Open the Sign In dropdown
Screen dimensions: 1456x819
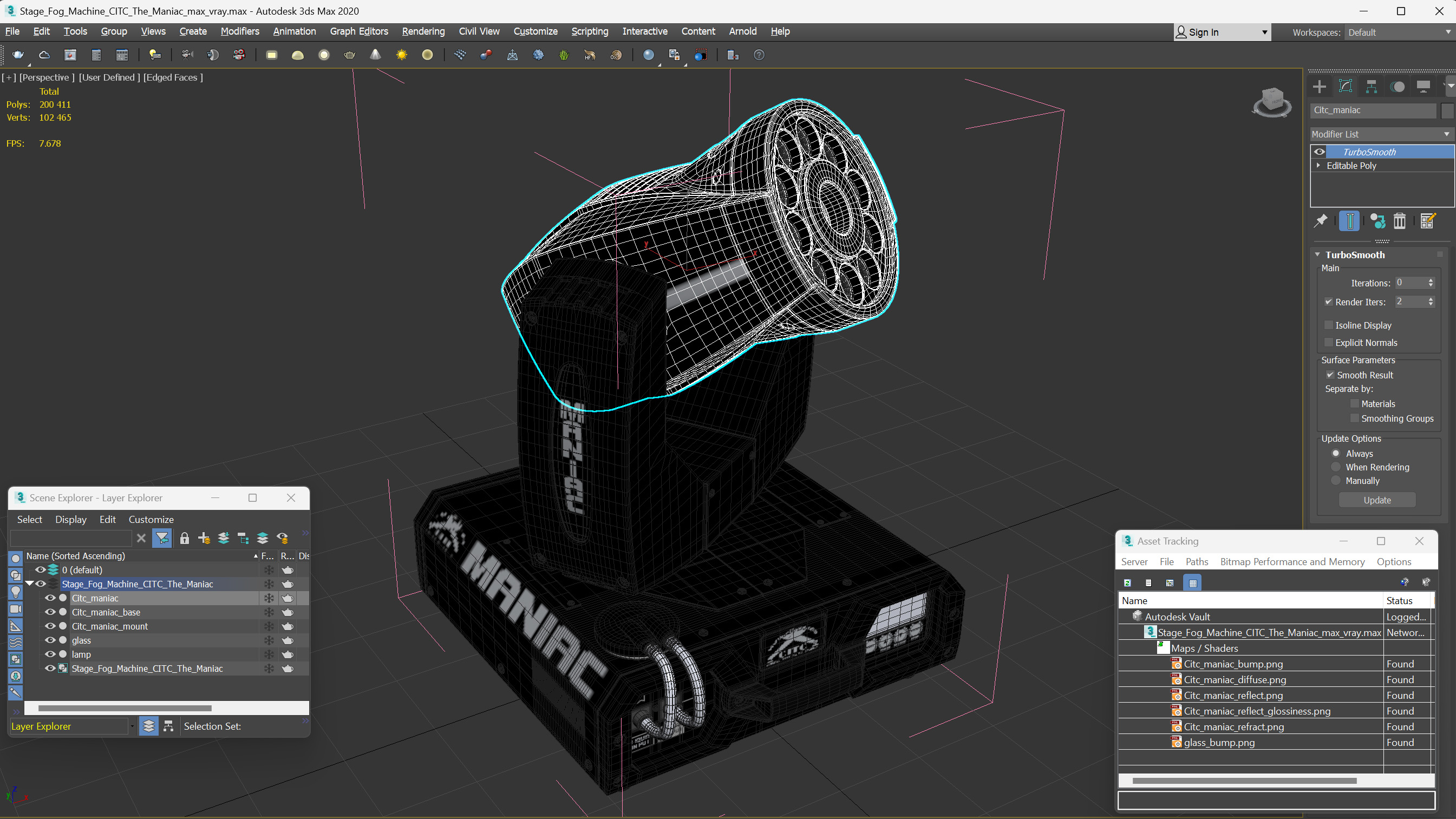1222,32
